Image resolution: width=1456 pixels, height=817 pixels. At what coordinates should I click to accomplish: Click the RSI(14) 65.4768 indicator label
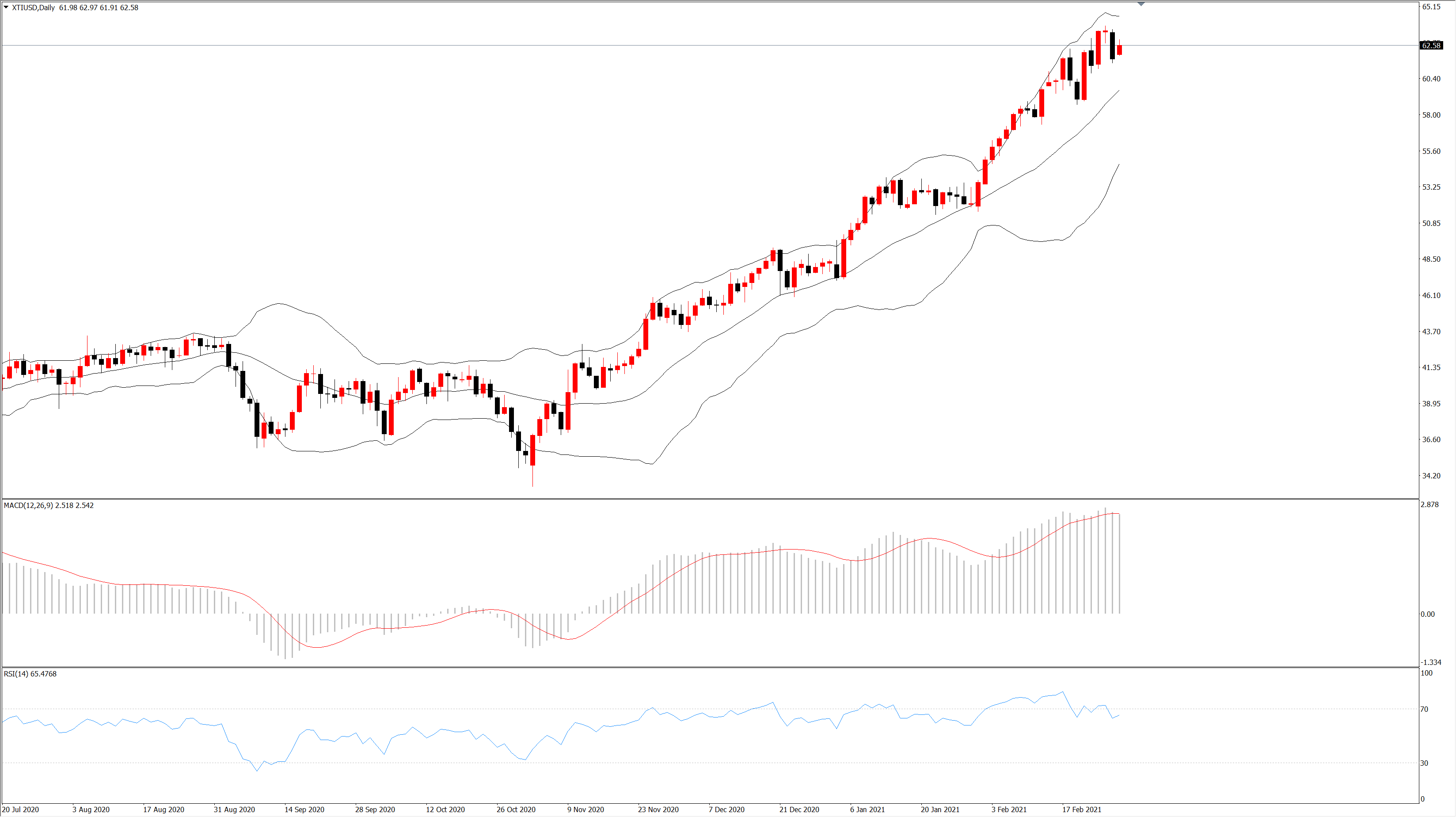(x=30, y=674)
